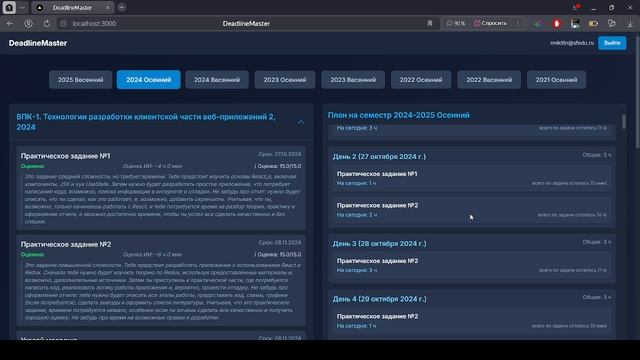Viewport: 640px width, 360px height.
Task: Click the День 4 (29 октября 2024 г.) heading
Action: pos(379,299)
